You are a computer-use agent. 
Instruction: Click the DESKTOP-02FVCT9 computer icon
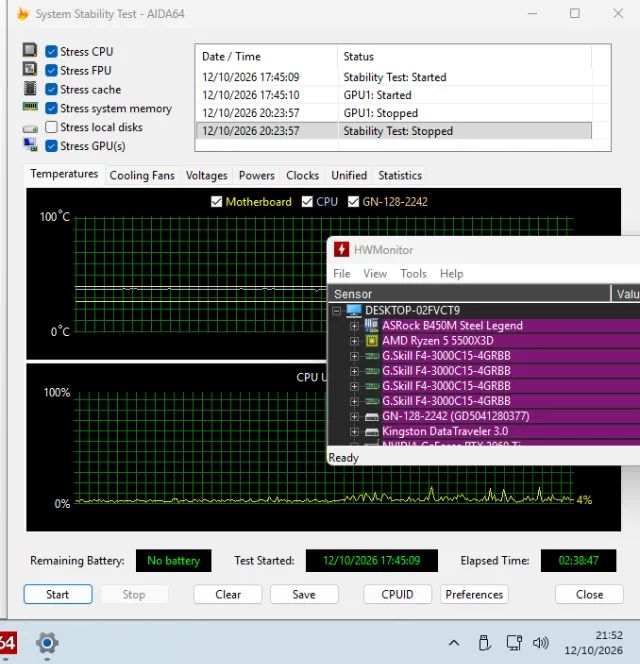(x=354, y=310)
